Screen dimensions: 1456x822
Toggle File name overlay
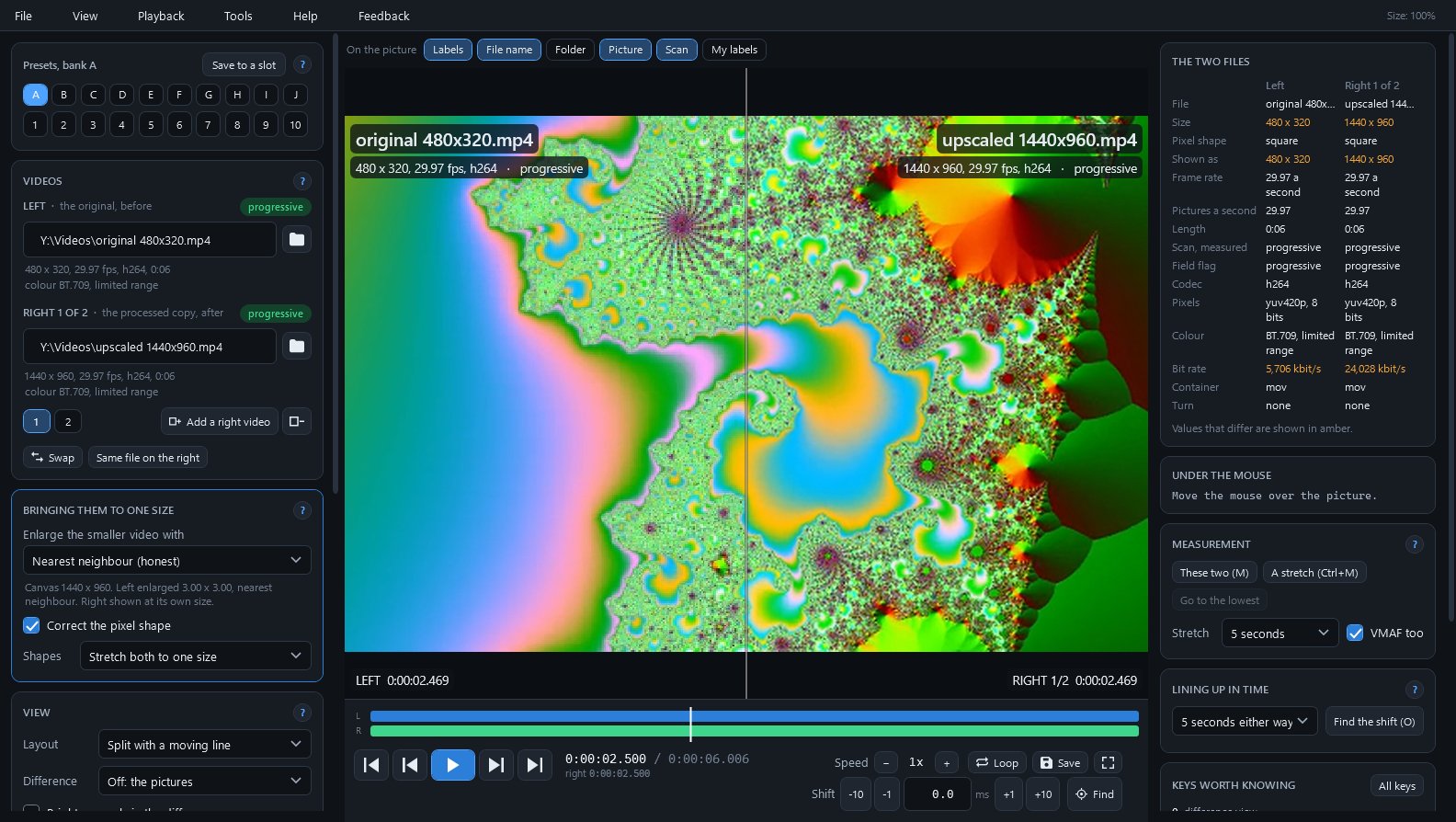pos(509,50)
